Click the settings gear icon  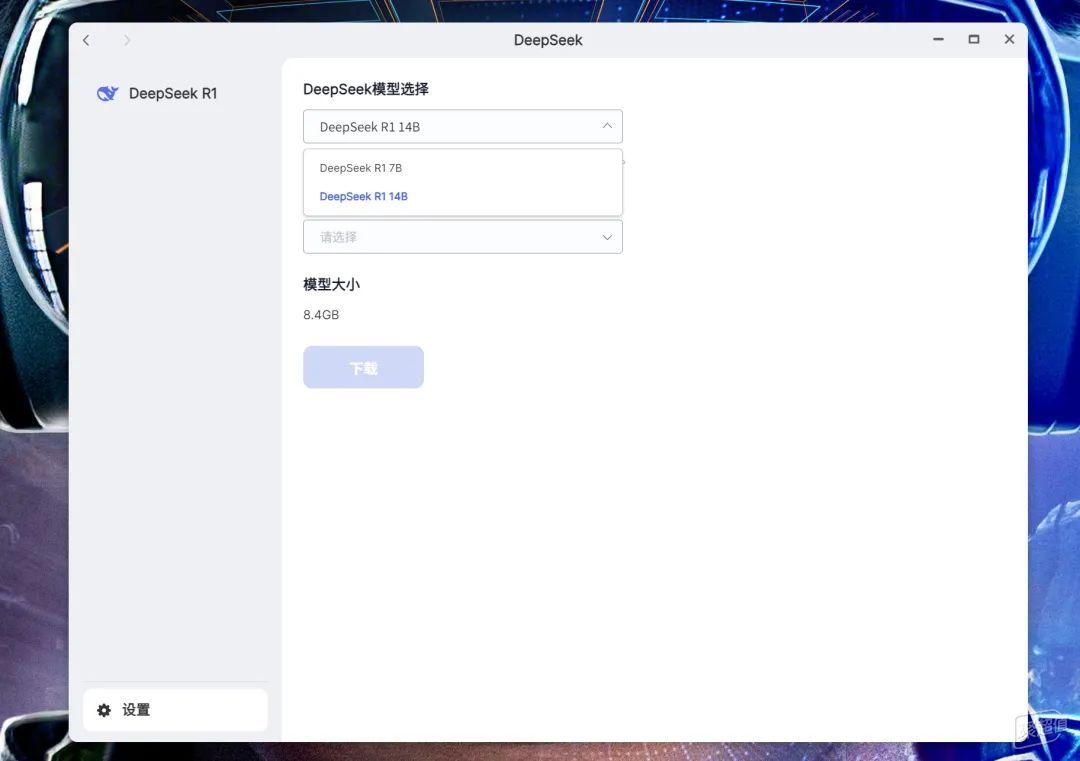(x=104, y=710)
